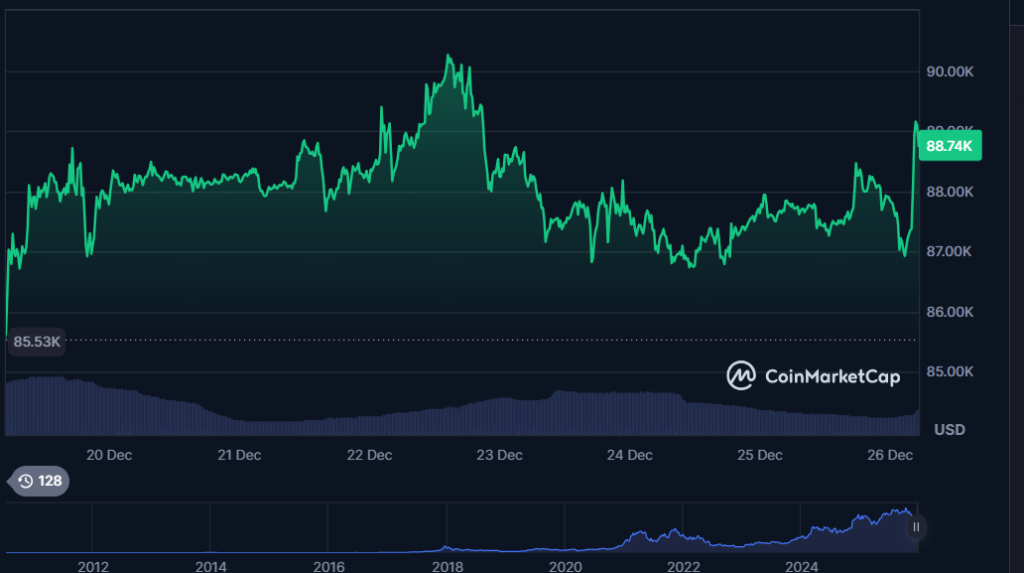Select 2022 on the mini timeline

pyautogui.click(x=683, y=566)
